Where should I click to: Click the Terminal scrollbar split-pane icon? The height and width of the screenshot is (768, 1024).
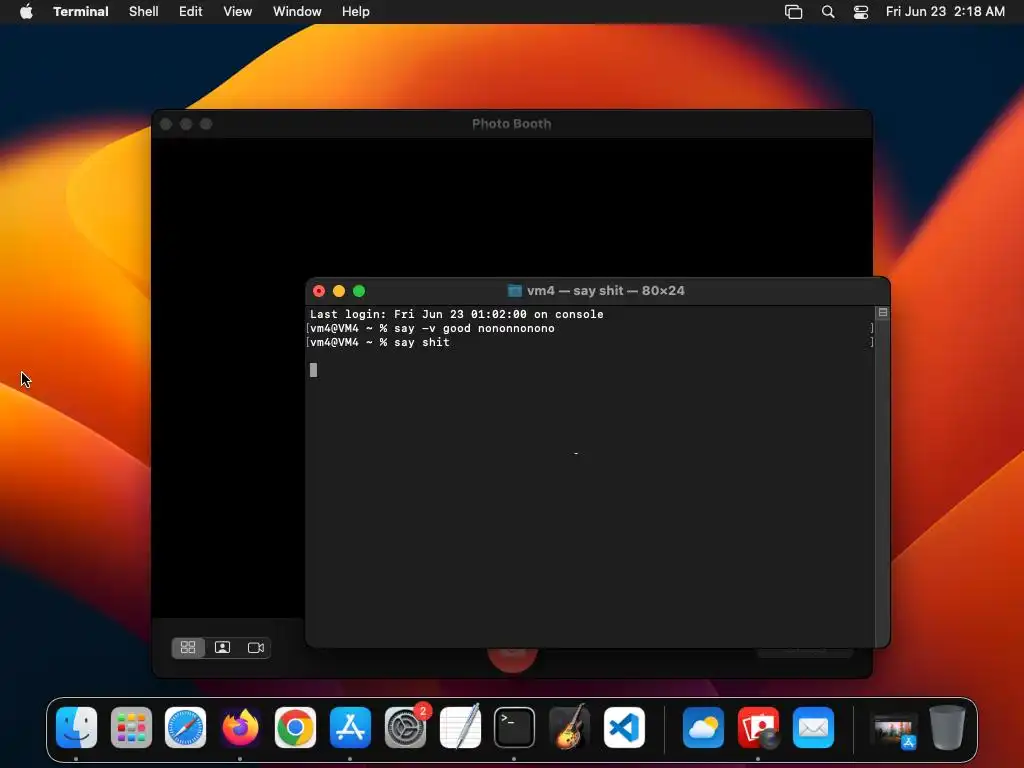(x=882, y=313)
